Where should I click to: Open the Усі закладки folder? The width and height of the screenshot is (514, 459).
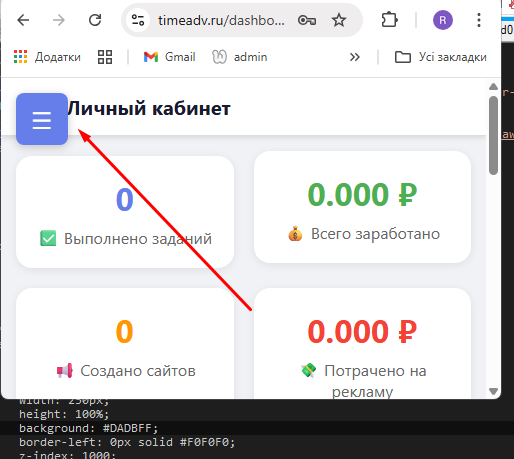click(440, 57)
